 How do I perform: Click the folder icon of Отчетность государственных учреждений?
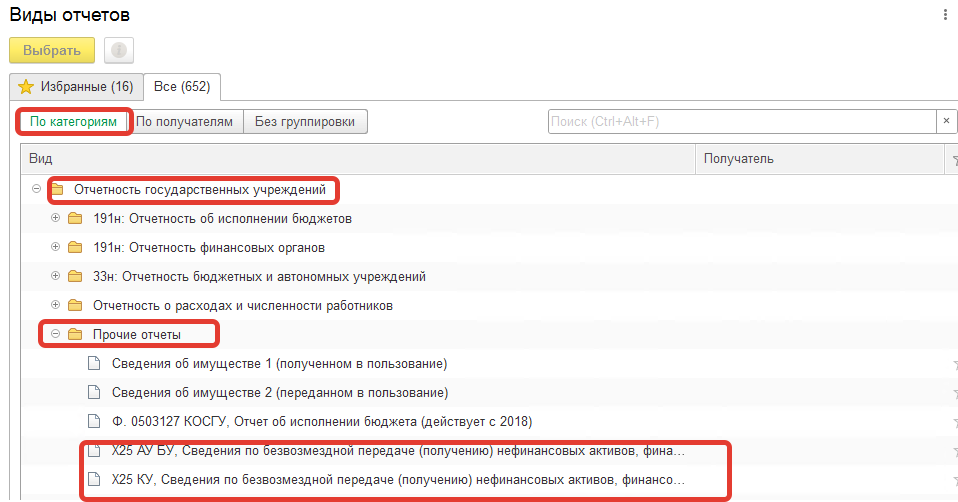[x=57, y=189]
